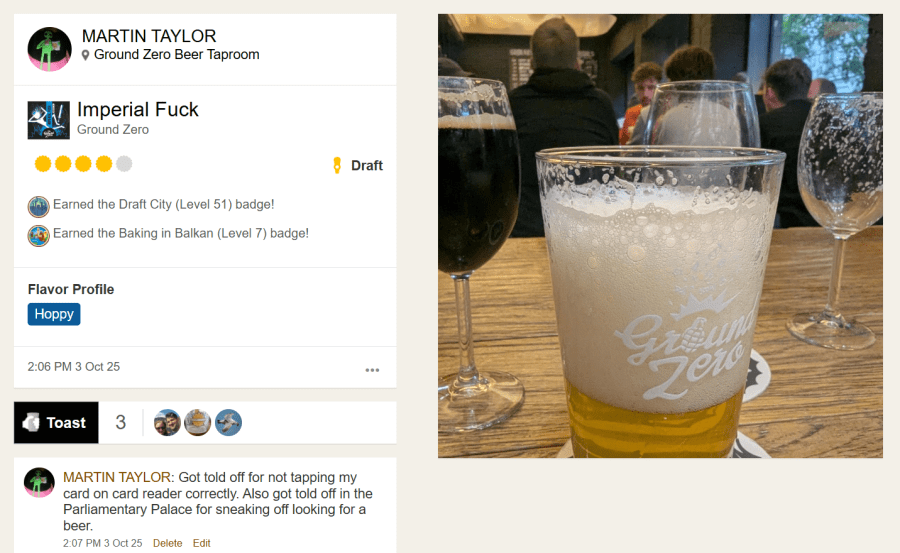This screenshot has height=553, width=900.
Task: Toast this check-in
Action: (56, 423)
